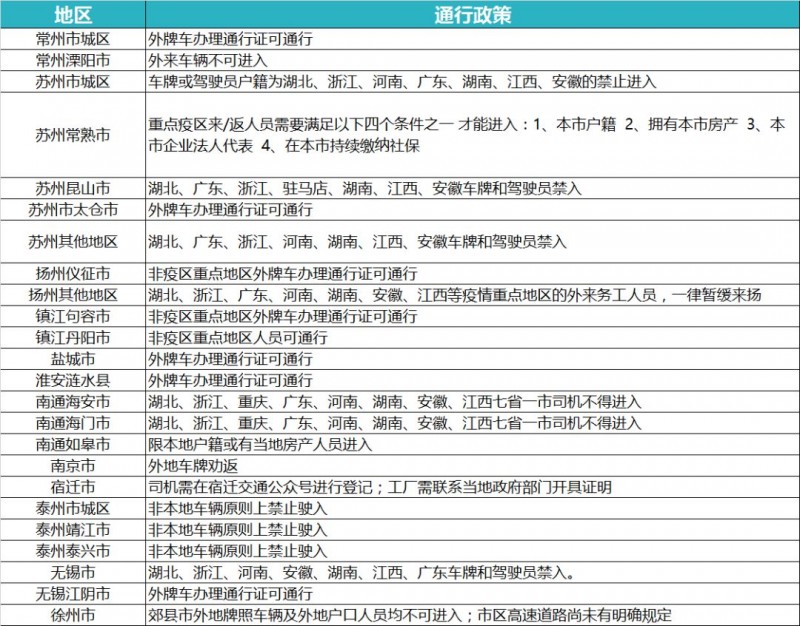Select the 镇江丹阳市 region cell
This screenshot has height=626, width=800.
click(73, 338)
